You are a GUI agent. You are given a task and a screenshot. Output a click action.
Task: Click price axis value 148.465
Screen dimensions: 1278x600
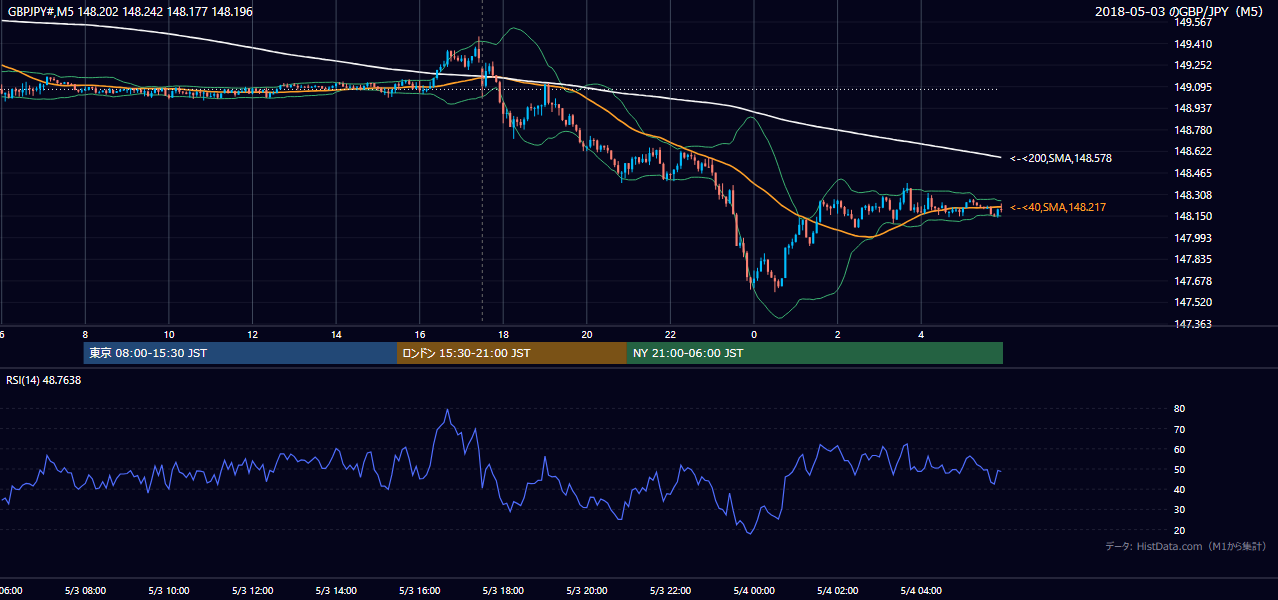[1193, 173]
